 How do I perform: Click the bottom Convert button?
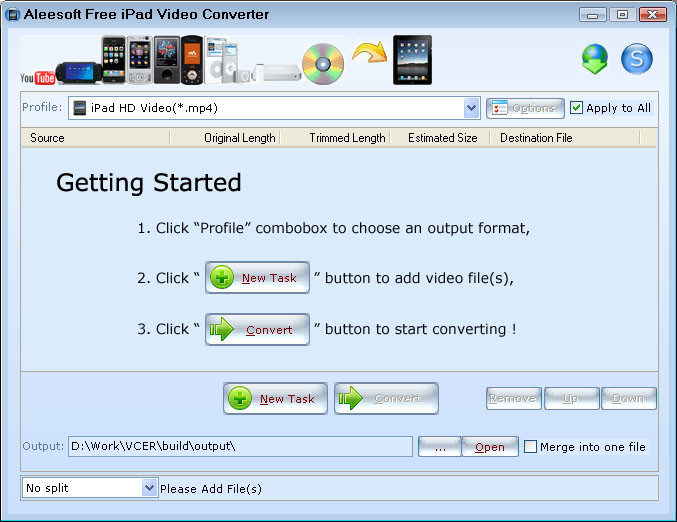point(386,398)
